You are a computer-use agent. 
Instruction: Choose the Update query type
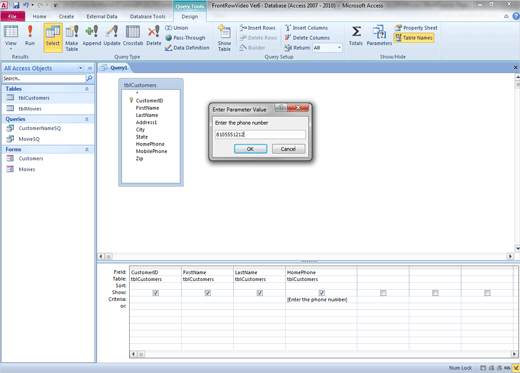pos(112,35)
